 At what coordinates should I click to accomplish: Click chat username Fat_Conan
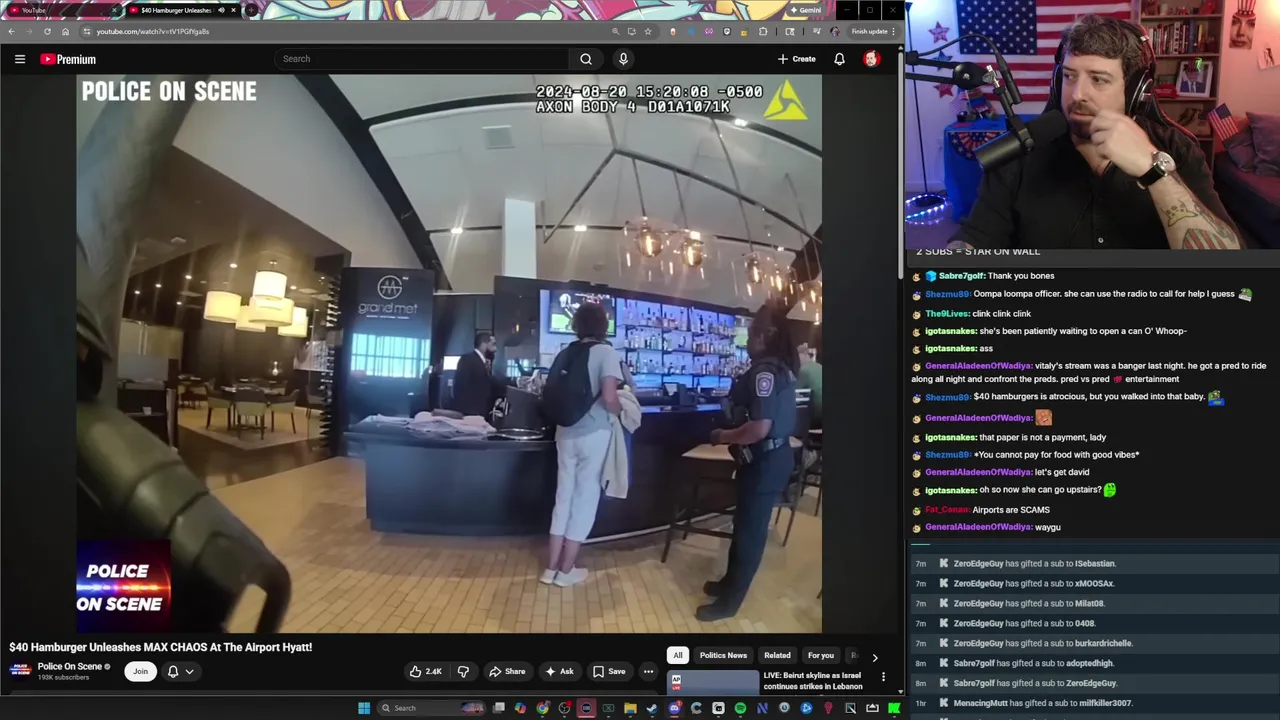pos(947,510)
